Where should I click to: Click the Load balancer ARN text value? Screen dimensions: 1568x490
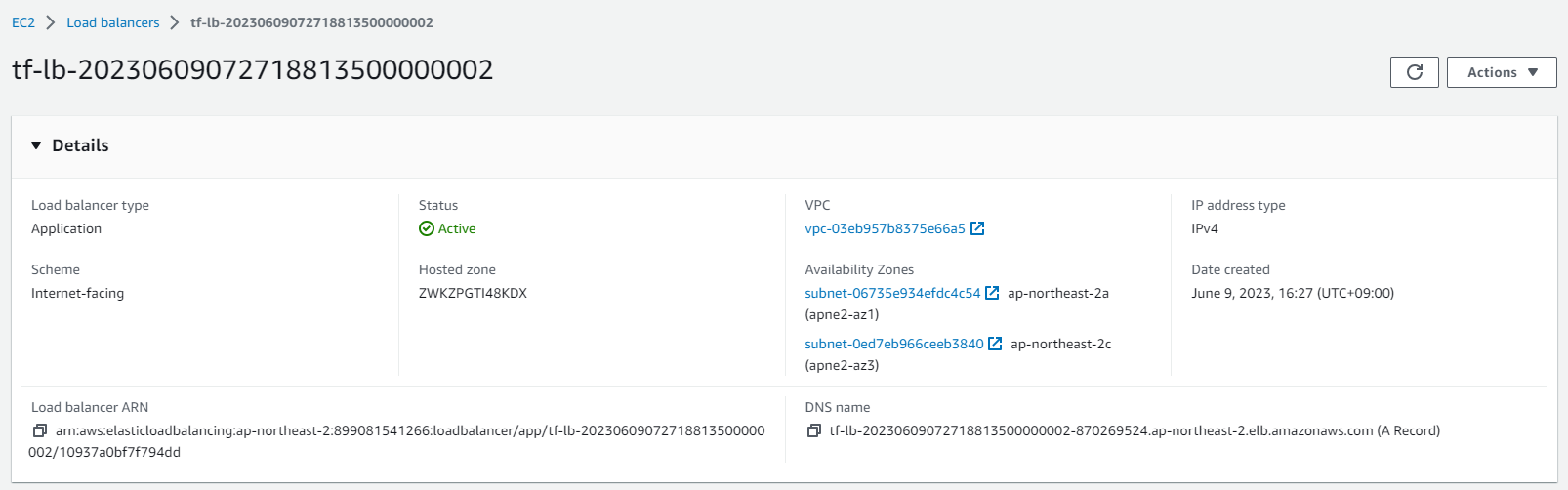tap(397, 441)
